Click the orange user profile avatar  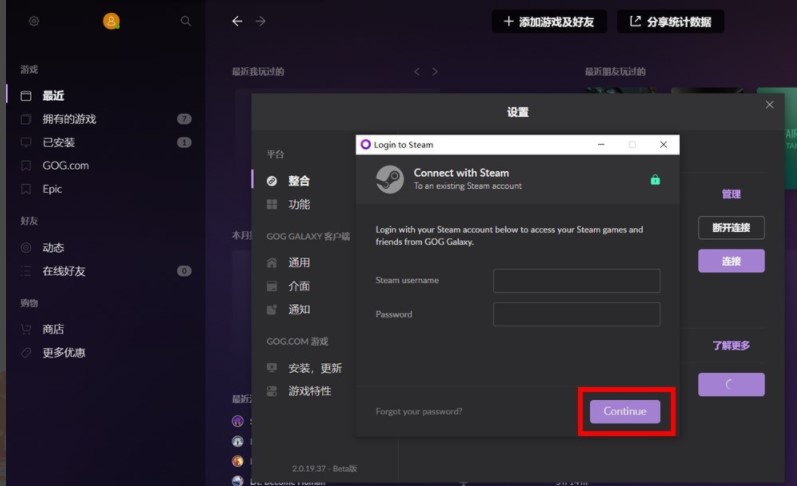[x=111, y=21]
